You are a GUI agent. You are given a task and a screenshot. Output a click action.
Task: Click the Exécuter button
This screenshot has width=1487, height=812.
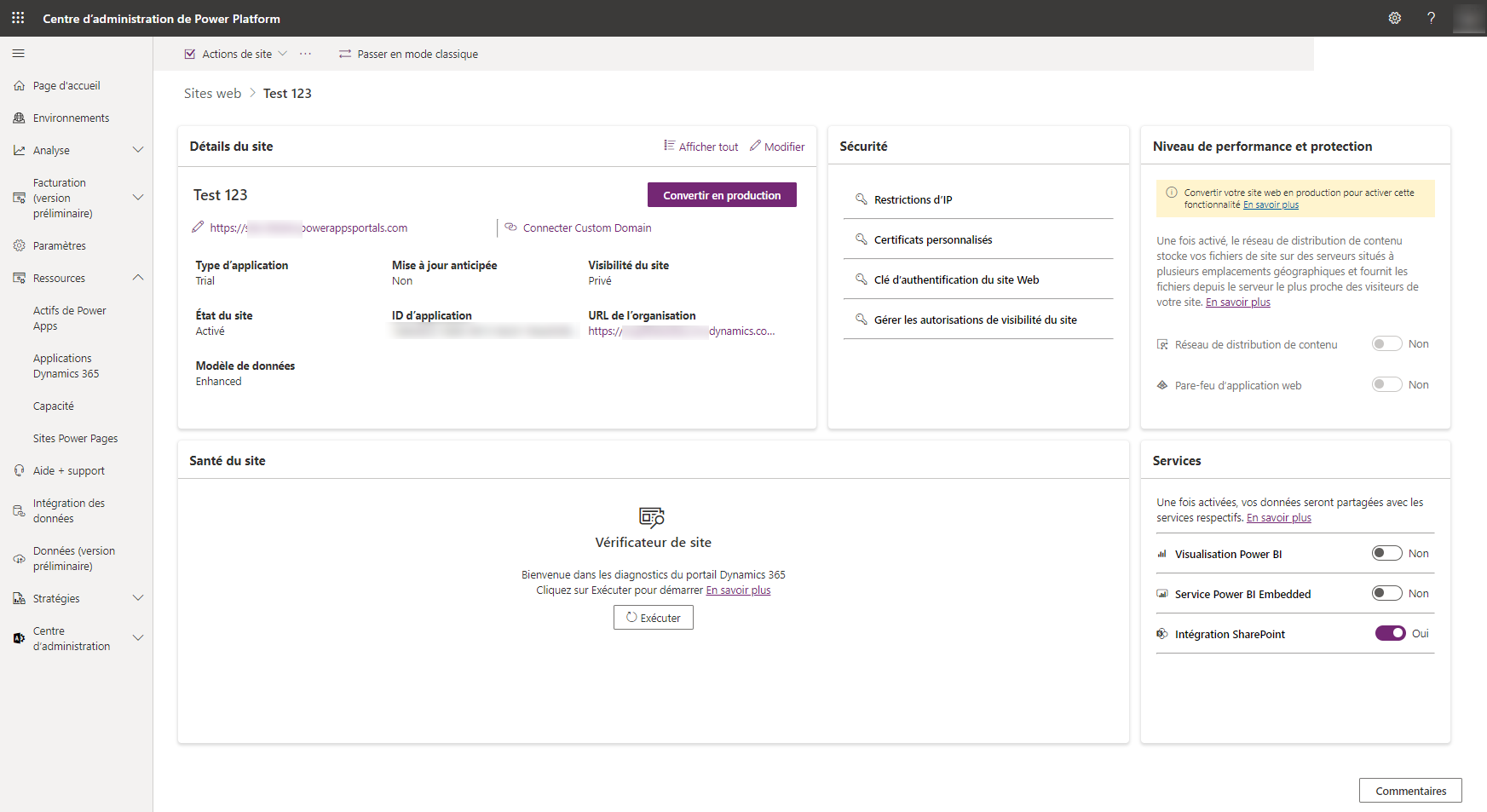pos(654,618)
